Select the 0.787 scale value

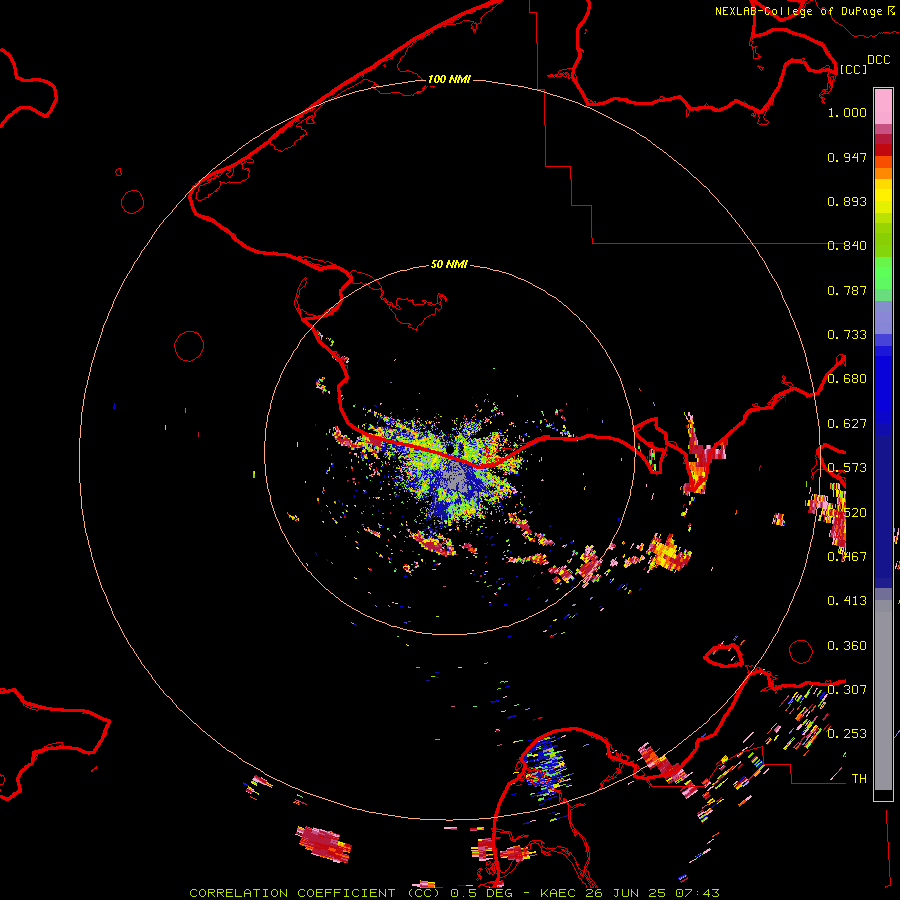click(847, 290)
